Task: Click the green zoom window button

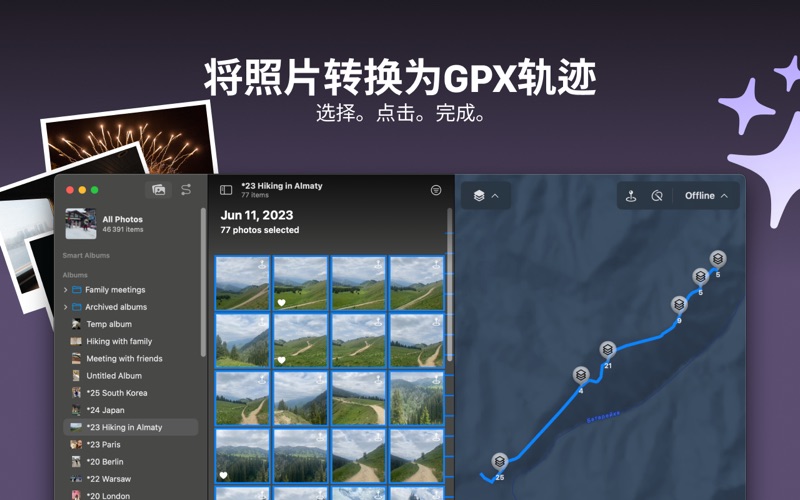Action: pyautogui.click(x=94, y=190)
